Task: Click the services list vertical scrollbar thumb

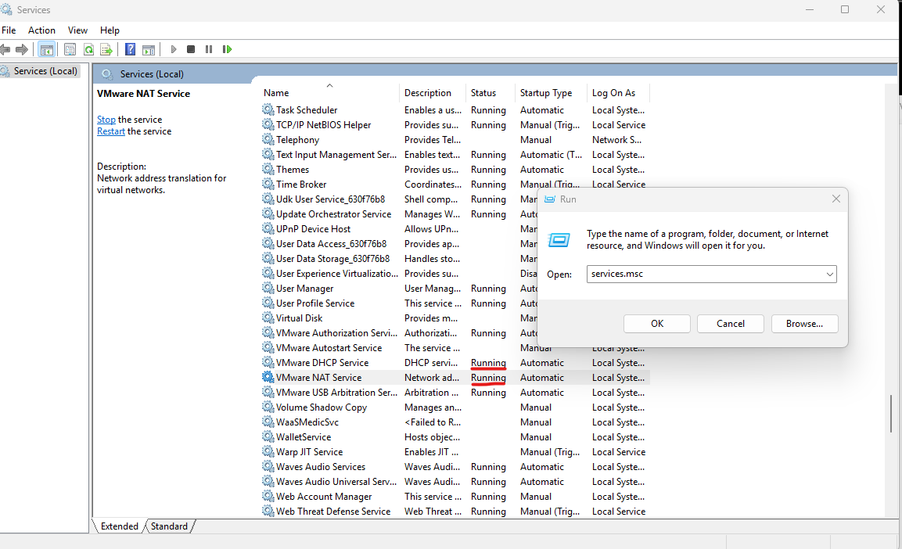Action: tap(891, 413)
